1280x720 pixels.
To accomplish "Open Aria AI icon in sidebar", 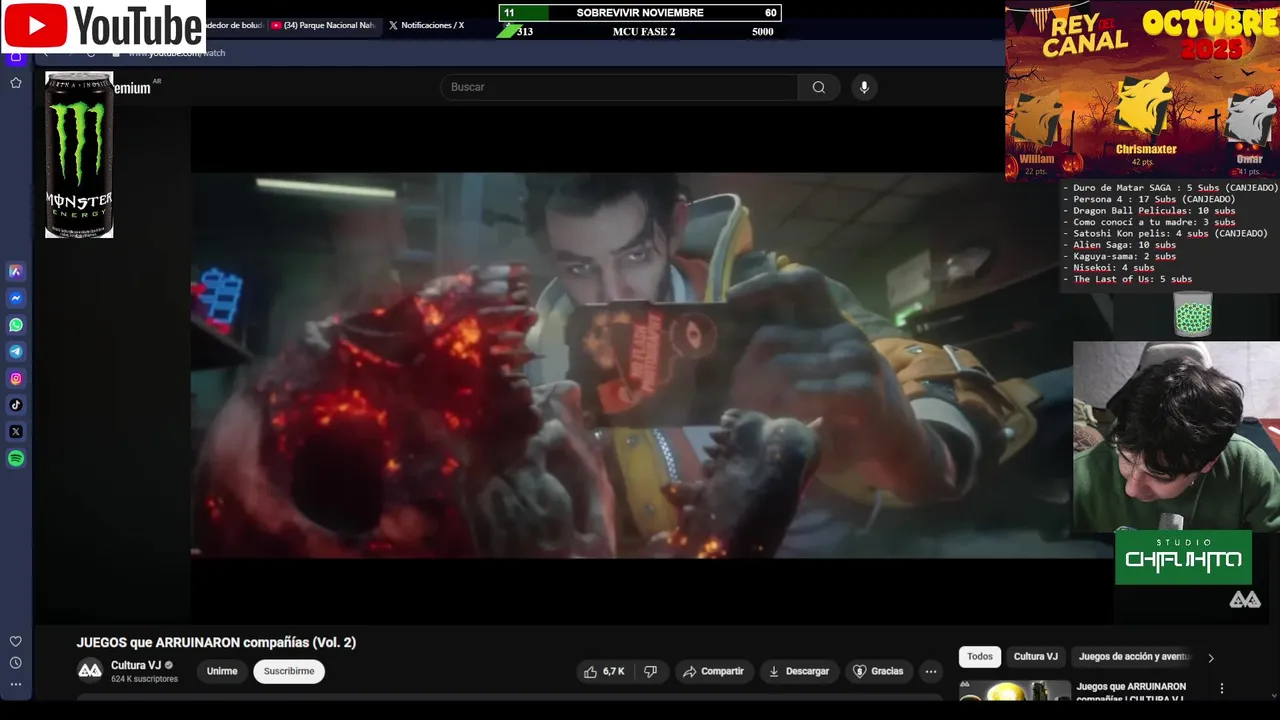I will coord(16,271).
